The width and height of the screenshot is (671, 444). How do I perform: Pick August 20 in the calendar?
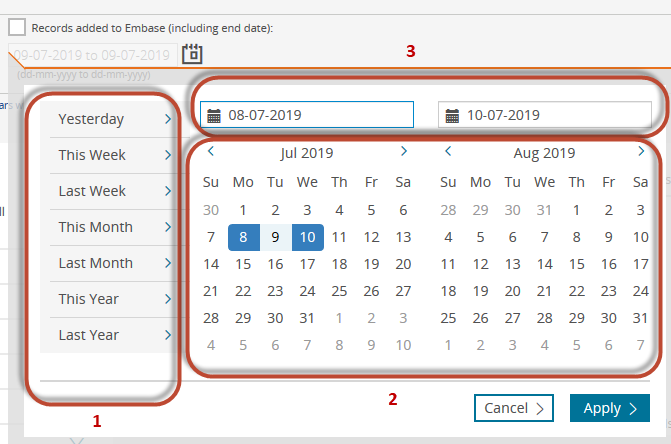512,291
